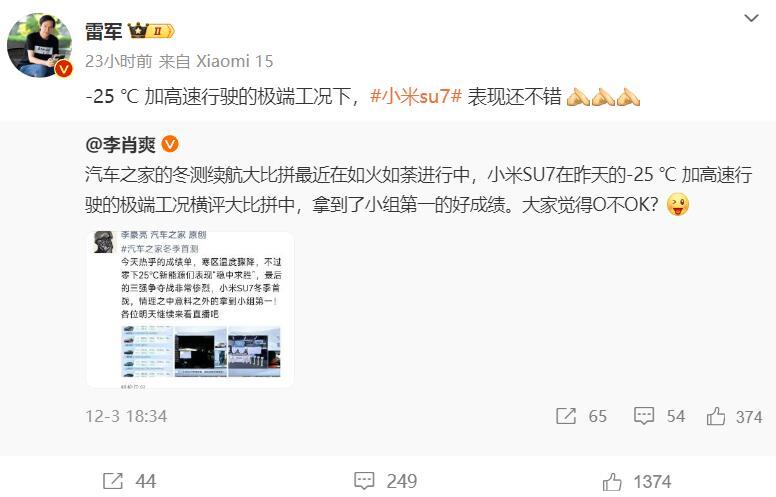
Task: Click the verified V badge on avatar
Action: [x=63, y=69]
